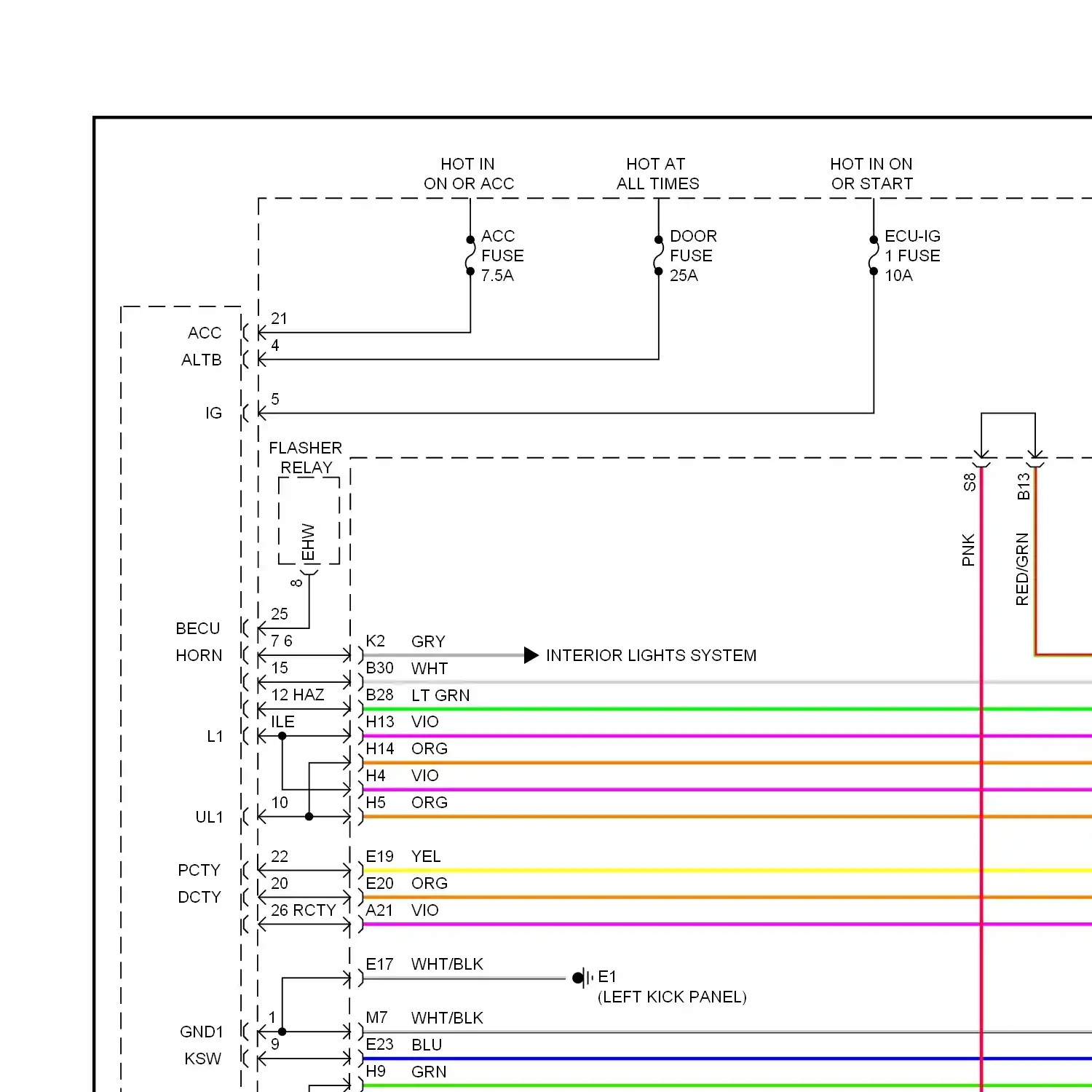Click the 12 HAZ pin label

point(298,695)
